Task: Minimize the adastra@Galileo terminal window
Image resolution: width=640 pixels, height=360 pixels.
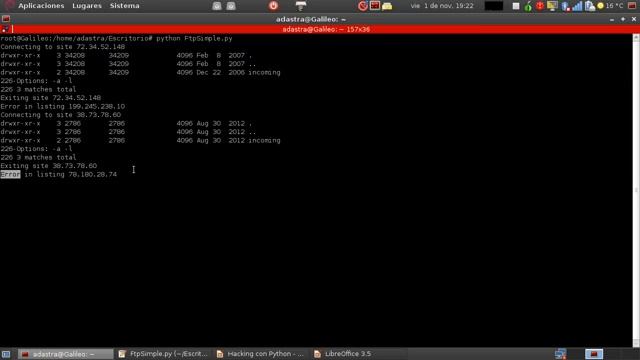Action: tap(612, 19)
